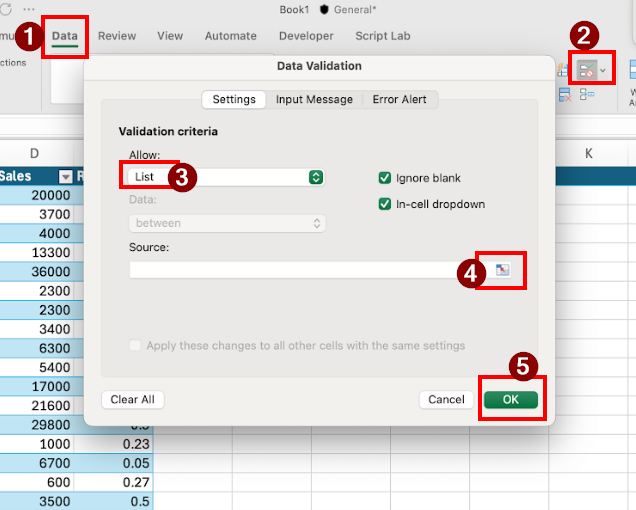Click the three-dots more options icon
636x510 pixels.
(x=29, y=9)
